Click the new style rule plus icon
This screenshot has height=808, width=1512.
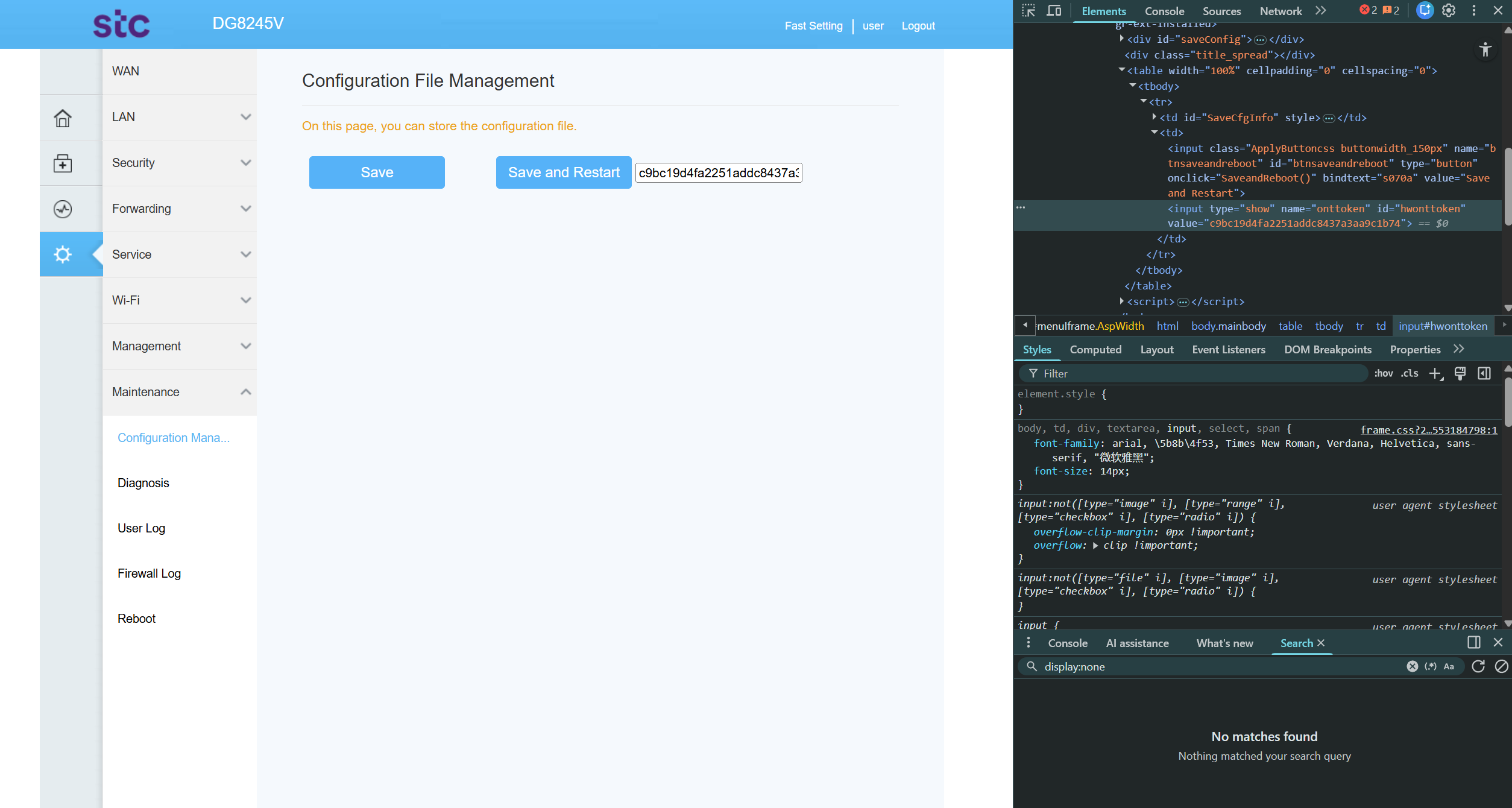[1435, 374]
